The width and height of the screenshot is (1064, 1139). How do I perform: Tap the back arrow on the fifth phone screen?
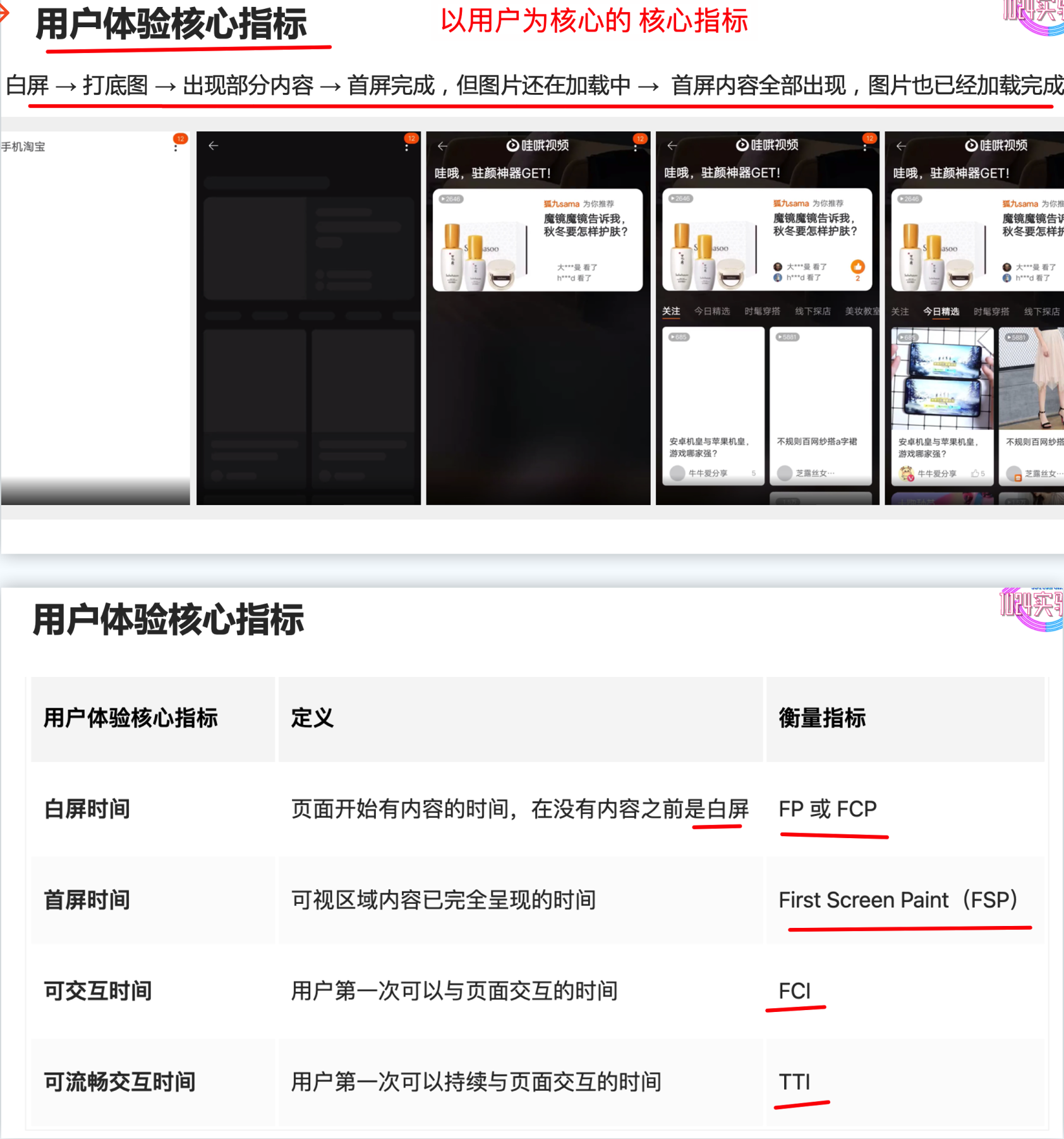point(902,146)
